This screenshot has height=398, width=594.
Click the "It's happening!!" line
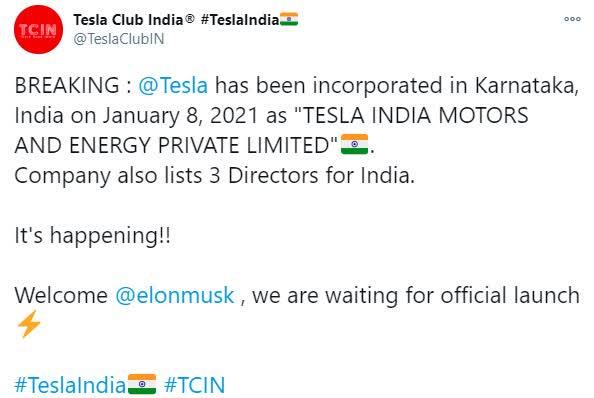(x=92, y=236)
